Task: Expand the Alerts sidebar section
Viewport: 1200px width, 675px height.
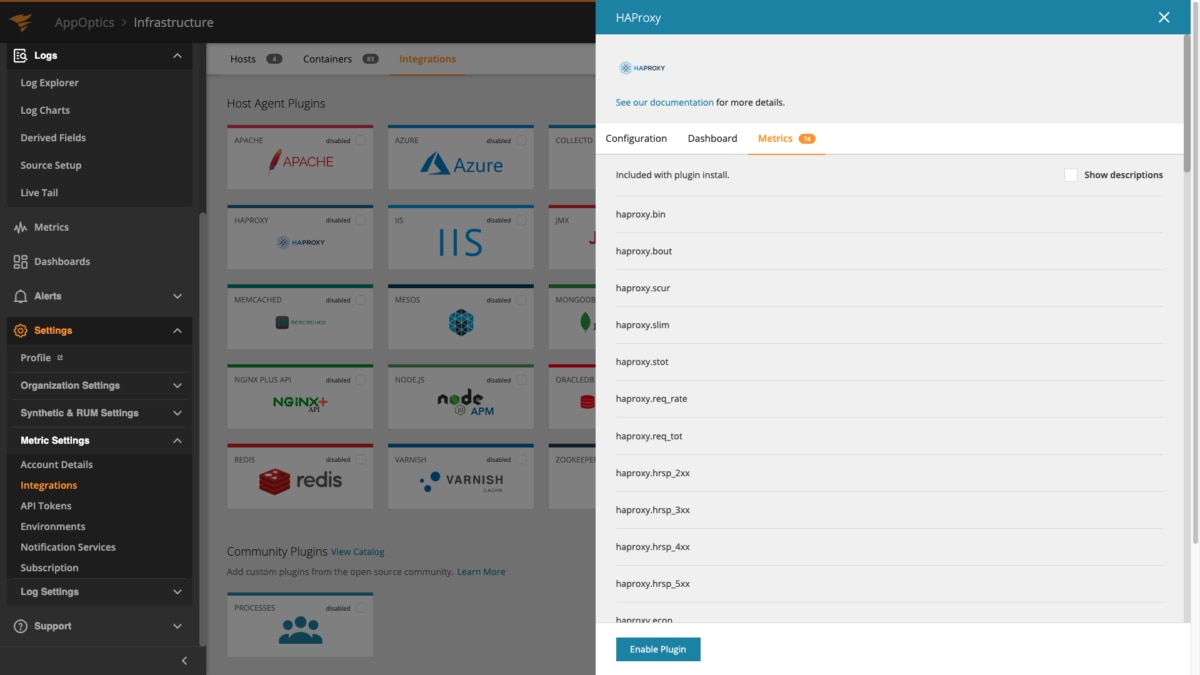Action: click(x=177, y=296)
